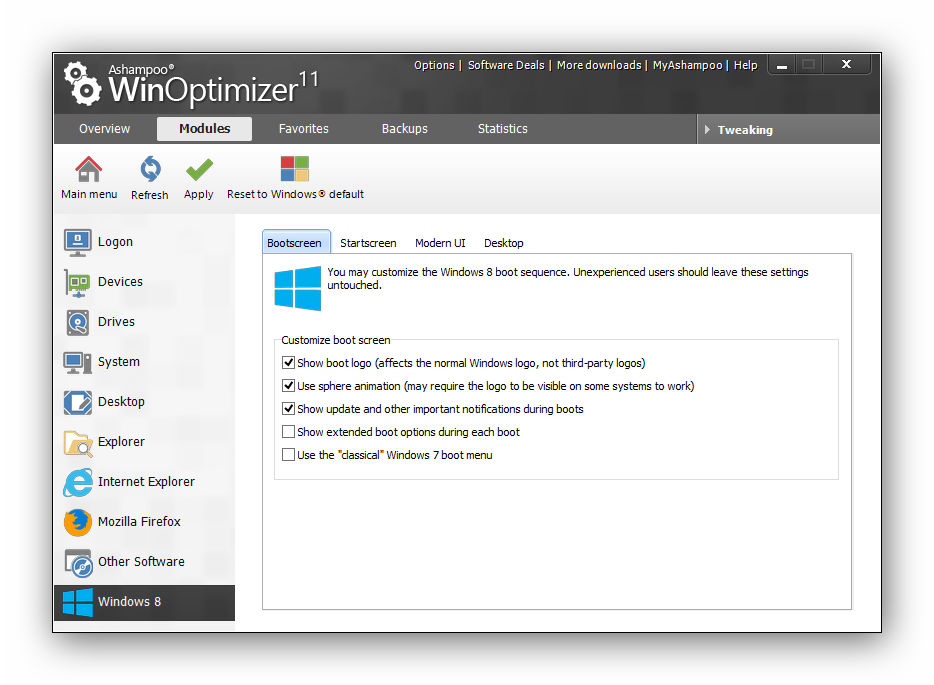Select the Windows 8 sidebar icon
This screenshot has height=685, width=934.
77,602
